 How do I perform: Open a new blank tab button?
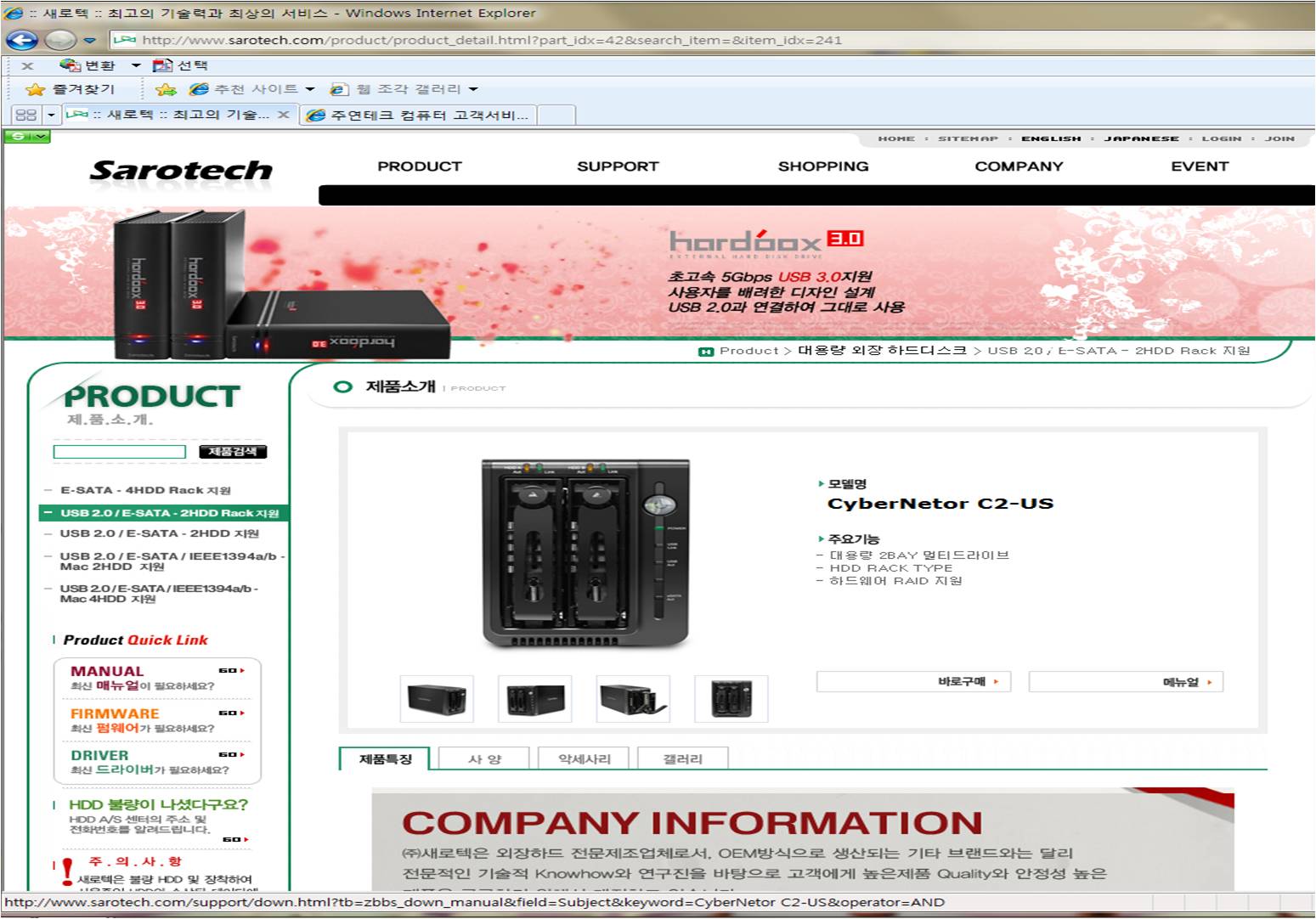coord(556,115)
